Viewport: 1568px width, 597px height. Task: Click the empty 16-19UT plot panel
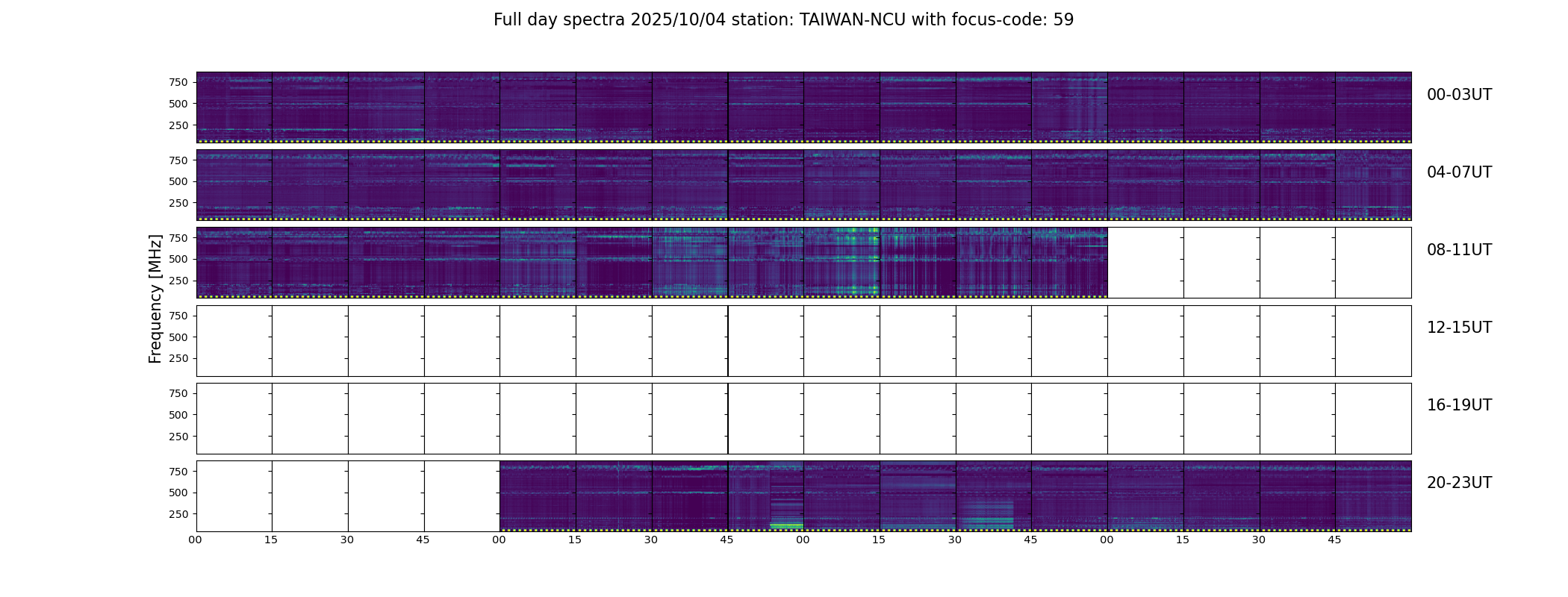803,419
